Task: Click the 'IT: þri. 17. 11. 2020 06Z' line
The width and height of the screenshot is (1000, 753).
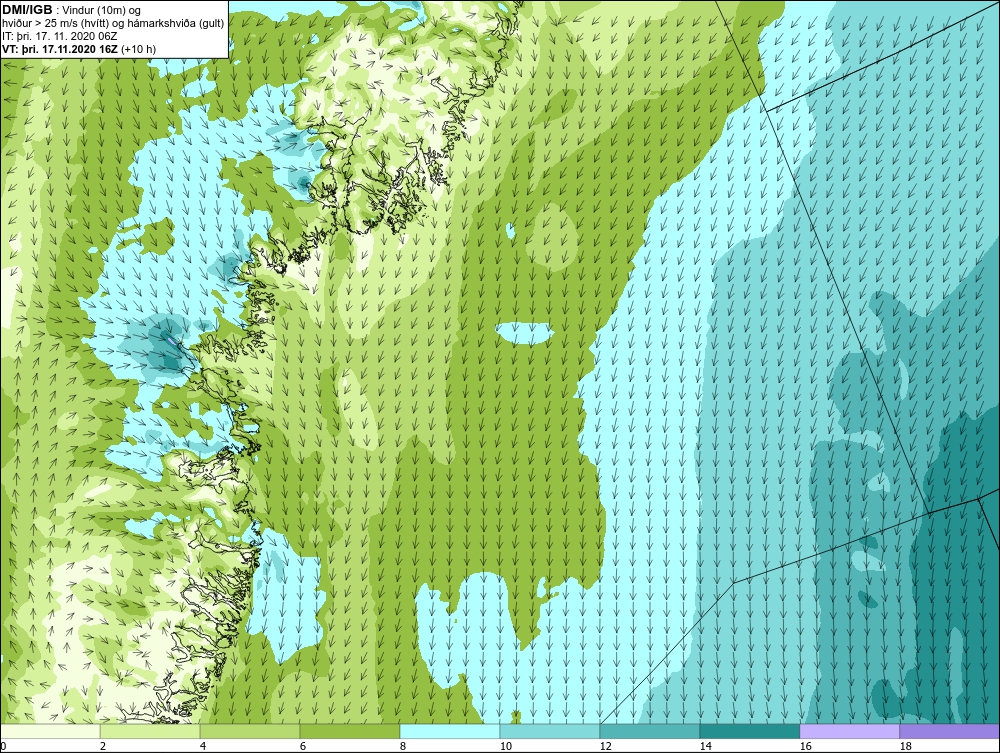Action: point(60,36)
